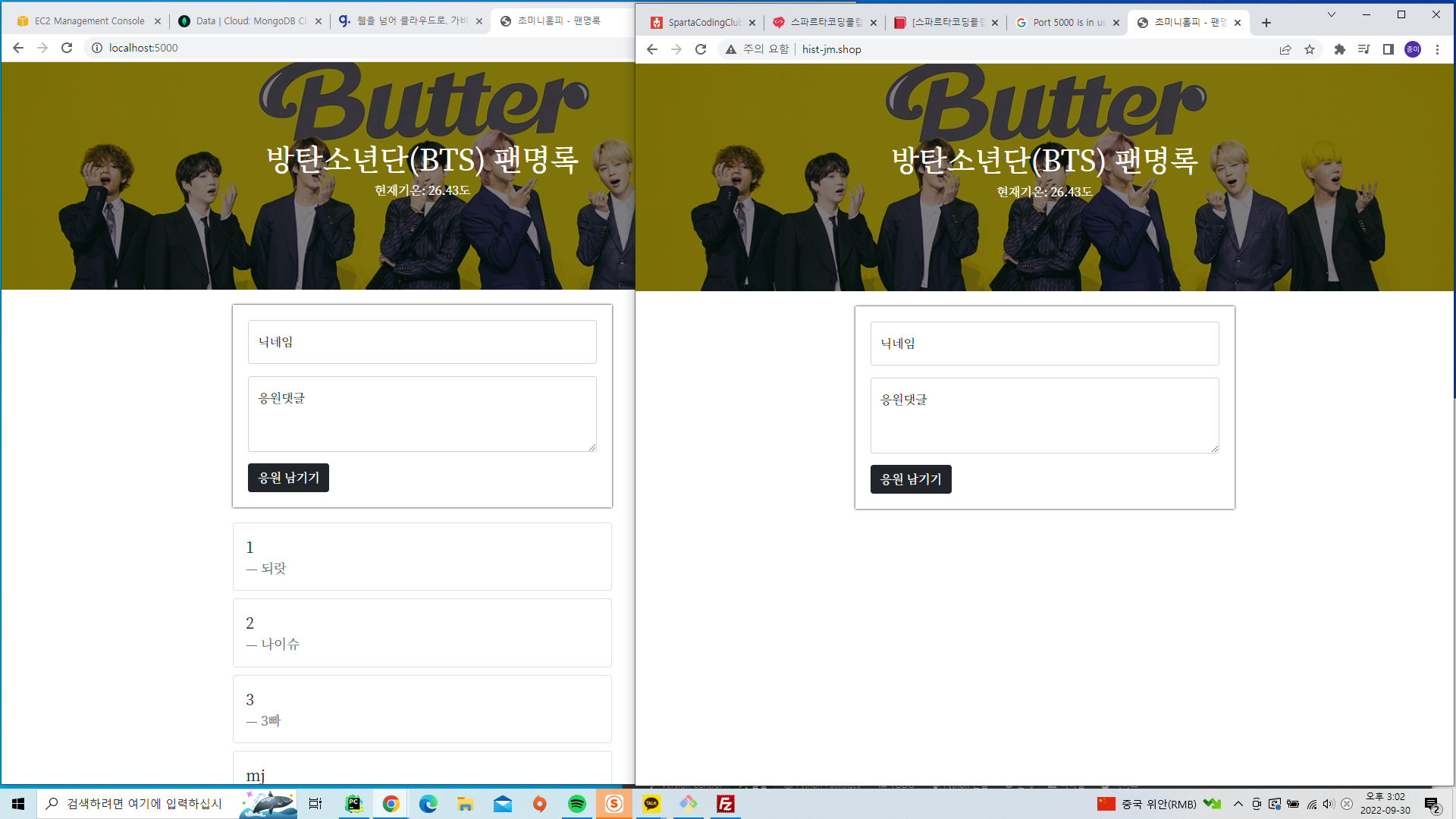Select the right-window 초미니홈피 - 팬명록 tab
The width and height of the screenshot is (1456, 819).
[x=1189, y=23]
